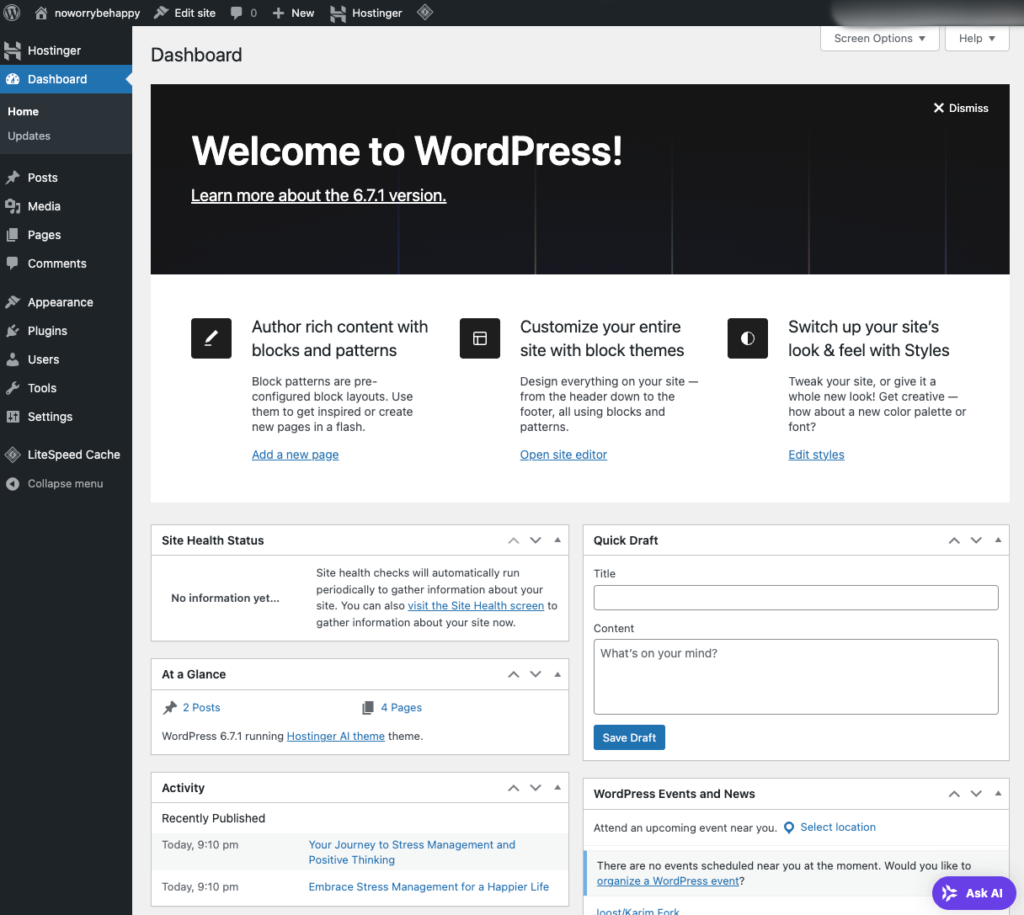Open the Ask AI assistant button
The width and height of the screenshot is (1024, 915).
974,893
